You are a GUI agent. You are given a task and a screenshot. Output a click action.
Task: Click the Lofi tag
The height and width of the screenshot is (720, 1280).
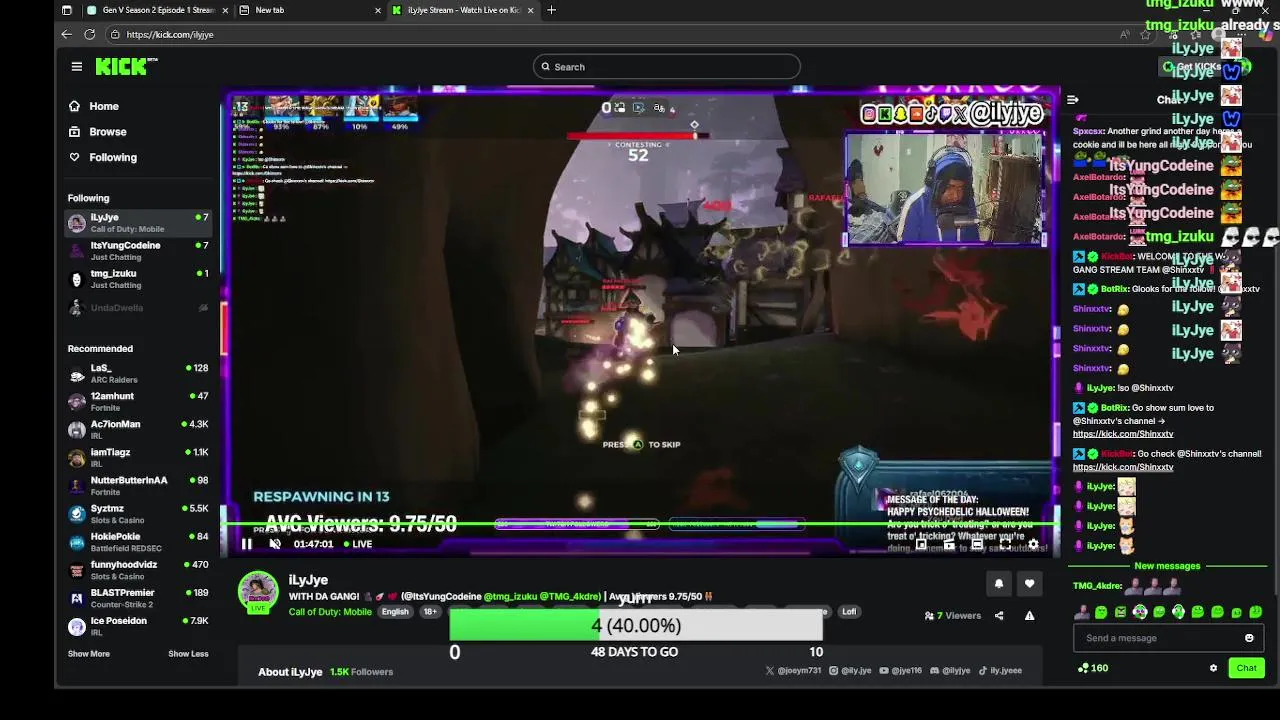pyautogui.click(x=848, y=612)
